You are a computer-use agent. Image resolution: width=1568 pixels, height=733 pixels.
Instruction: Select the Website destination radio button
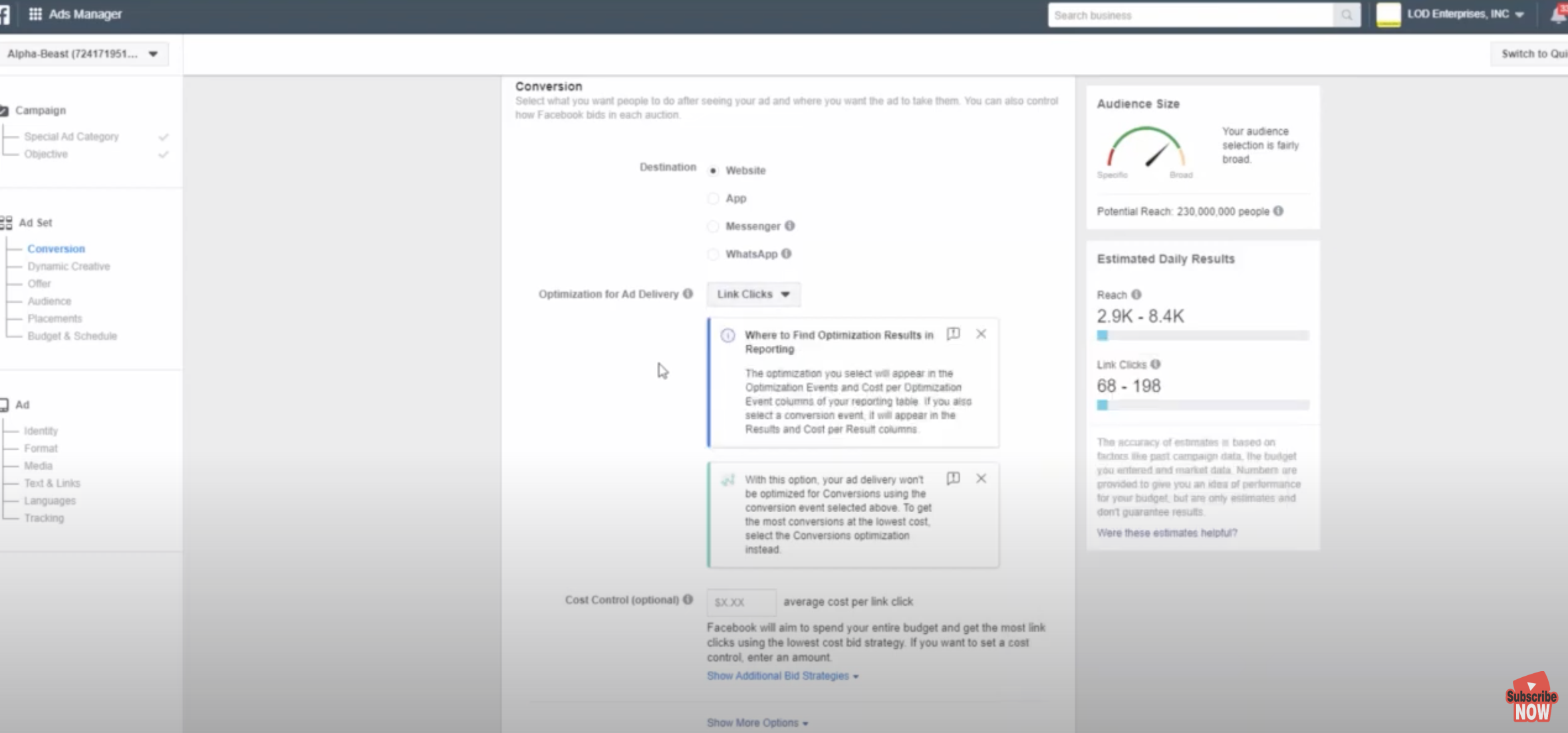[713, 171]
